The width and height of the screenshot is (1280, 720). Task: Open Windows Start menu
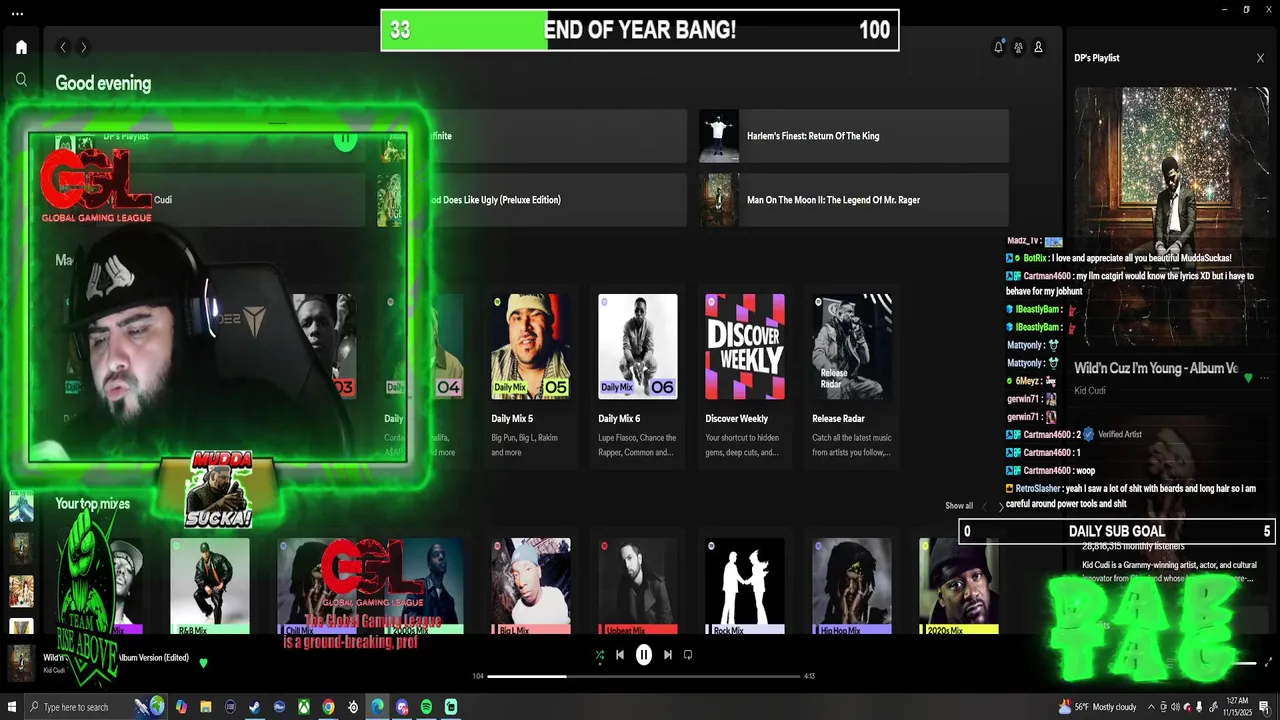[x=12, y=707]
